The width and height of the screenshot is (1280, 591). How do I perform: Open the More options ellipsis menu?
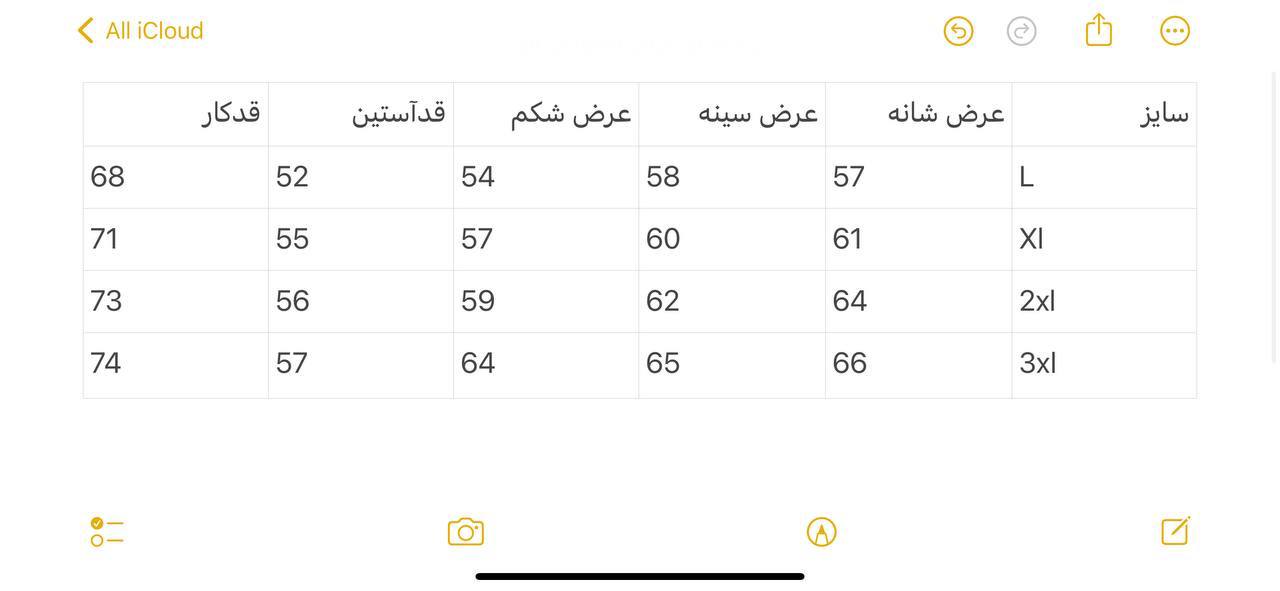1175,31
